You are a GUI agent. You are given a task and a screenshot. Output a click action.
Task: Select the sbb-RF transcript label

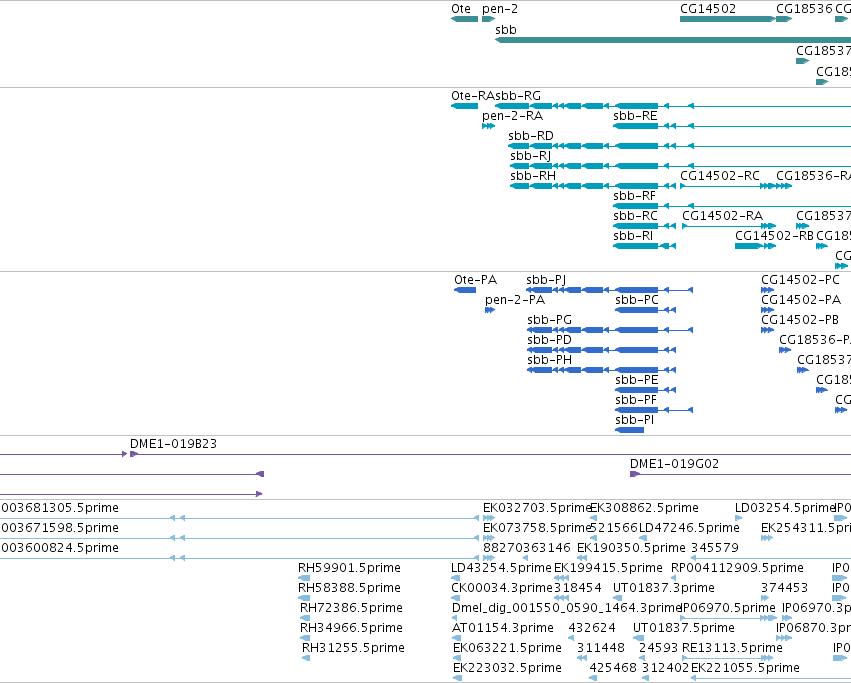coord(634,196)
